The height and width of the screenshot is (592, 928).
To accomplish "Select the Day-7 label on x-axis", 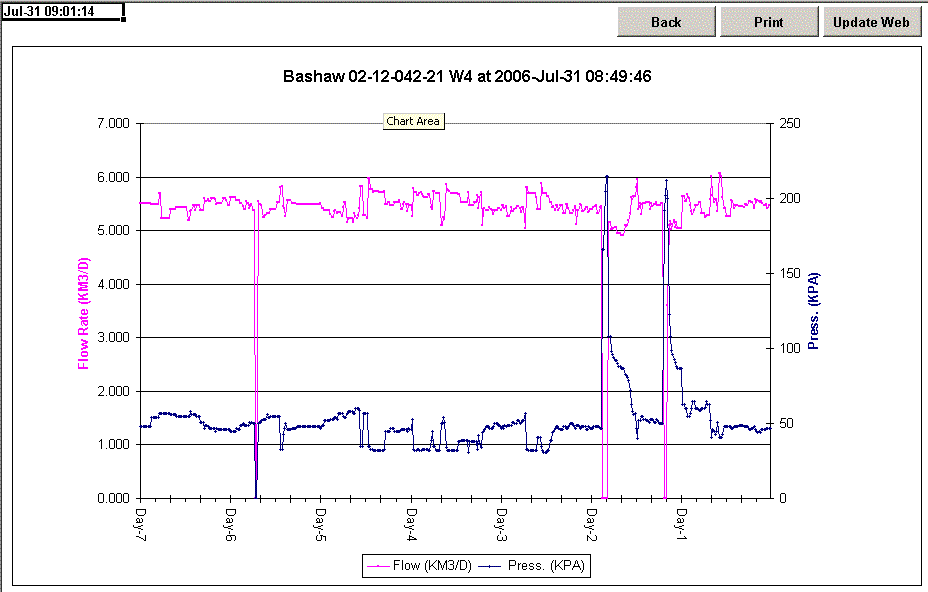I will click(141, 525).
